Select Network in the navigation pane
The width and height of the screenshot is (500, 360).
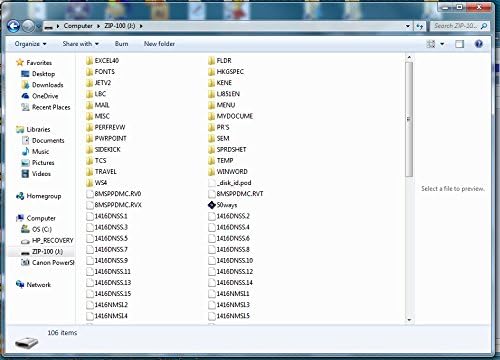38,285
